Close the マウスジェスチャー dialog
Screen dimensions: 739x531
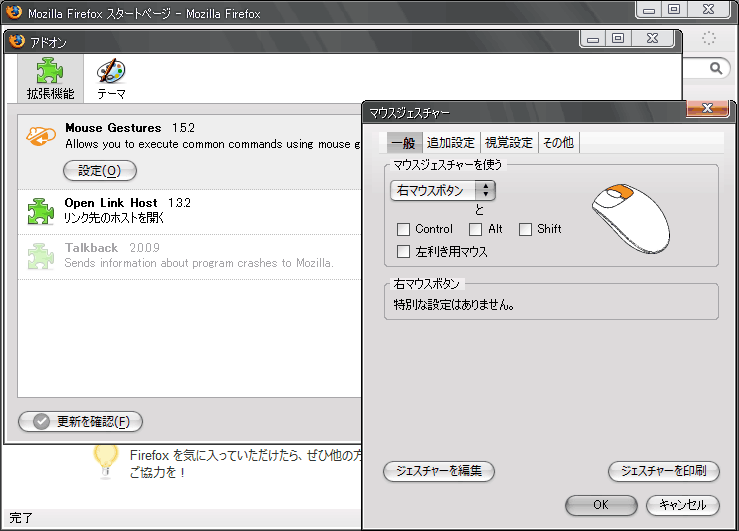707,108
